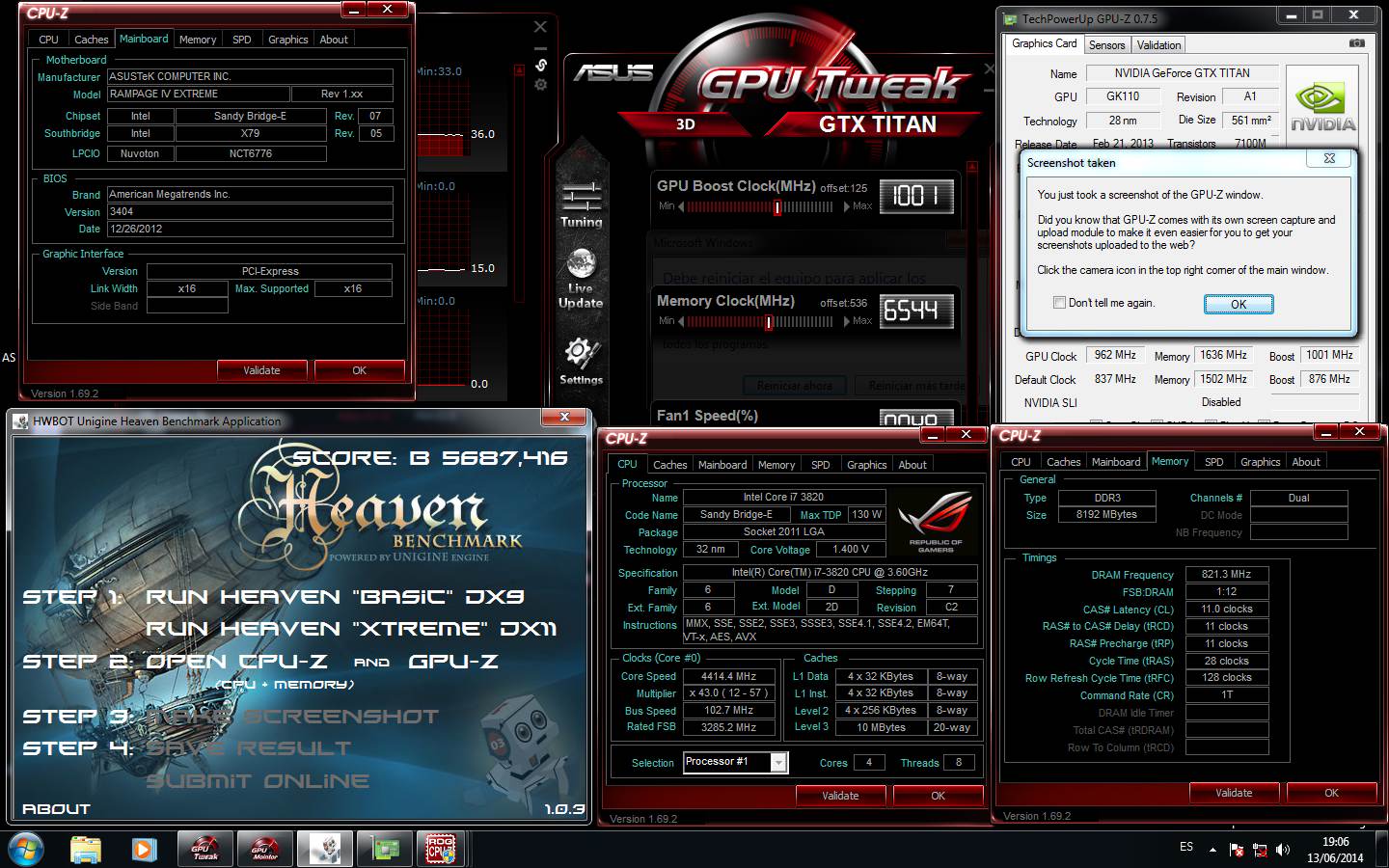Click GPU Boost Clock value 1001 field
Viewport: 1389px width, 868px height.
pyautogui.click(x=916, y=197)
